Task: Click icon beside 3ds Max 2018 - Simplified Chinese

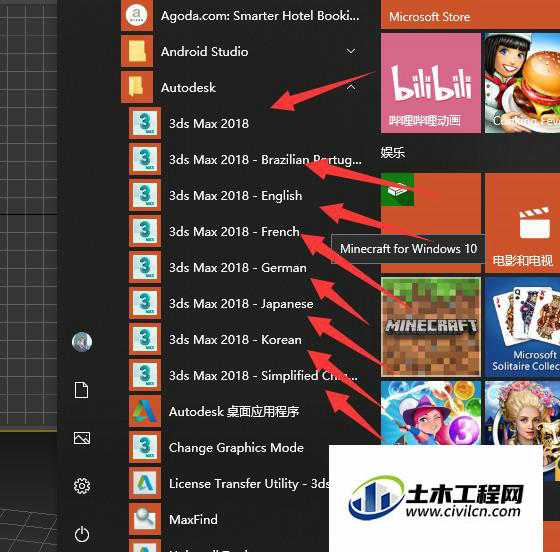Action: pyautogui.click(x=145, y=375)
